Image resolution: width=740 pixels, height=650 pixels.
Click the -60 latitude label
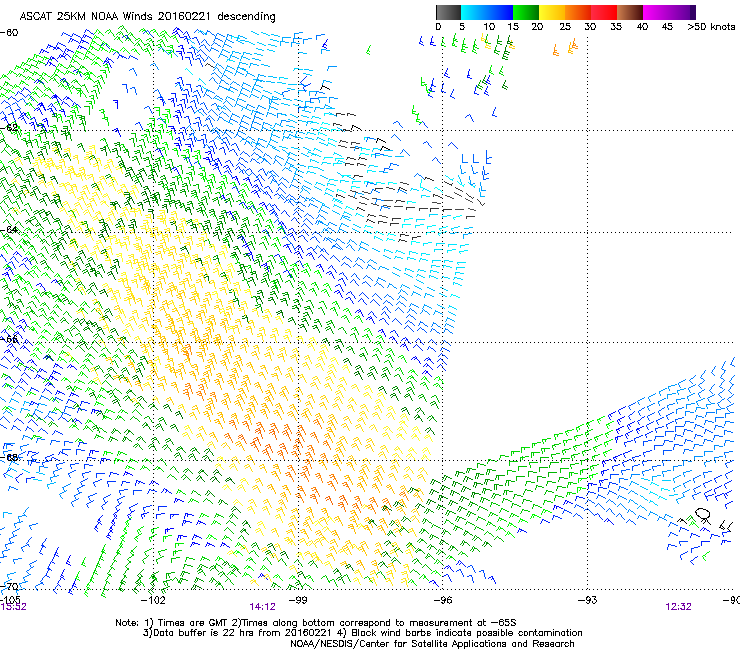coord(9,33)
